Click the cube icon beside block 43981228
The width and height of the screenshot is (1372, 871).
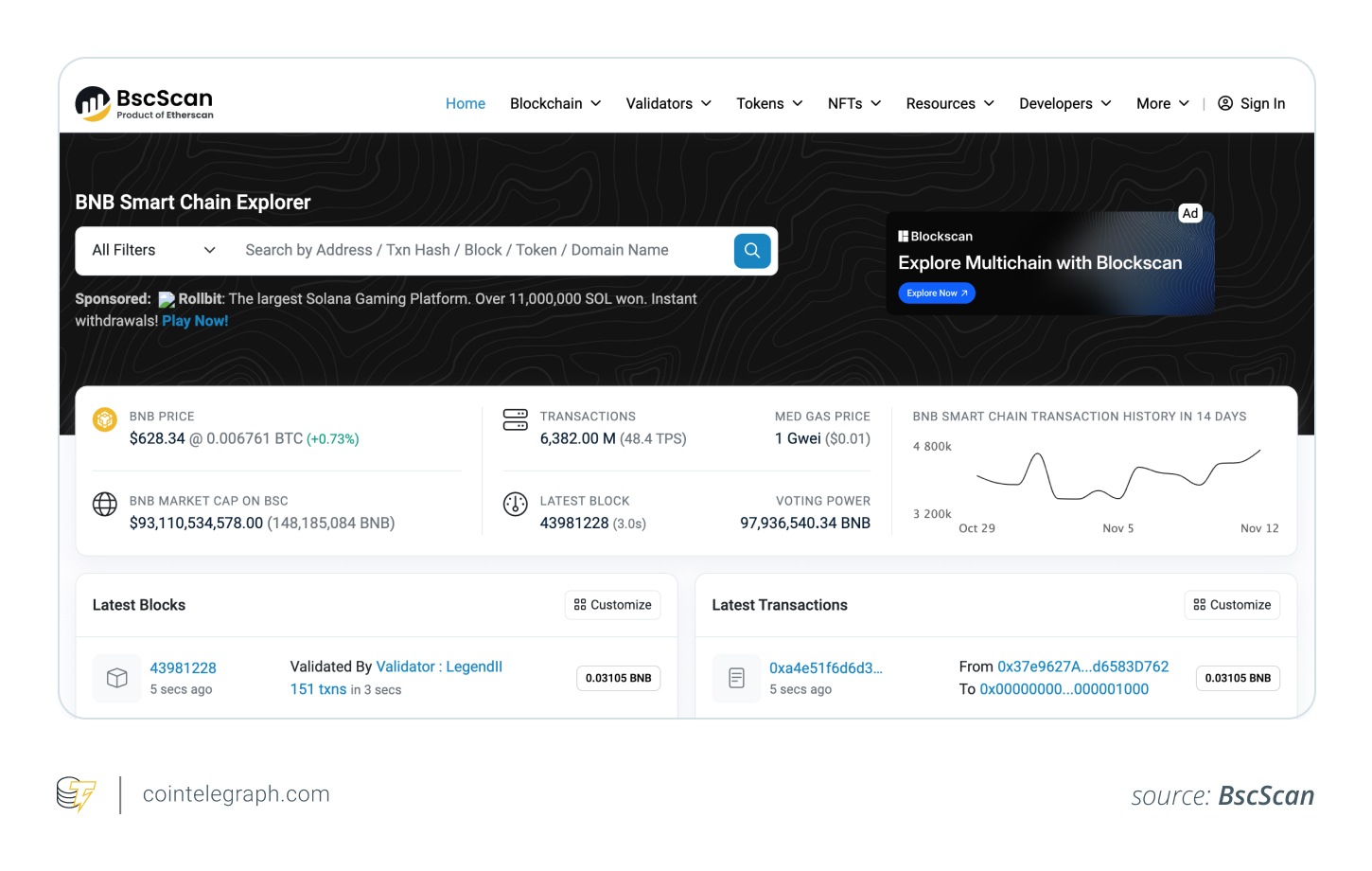point(117,678)
